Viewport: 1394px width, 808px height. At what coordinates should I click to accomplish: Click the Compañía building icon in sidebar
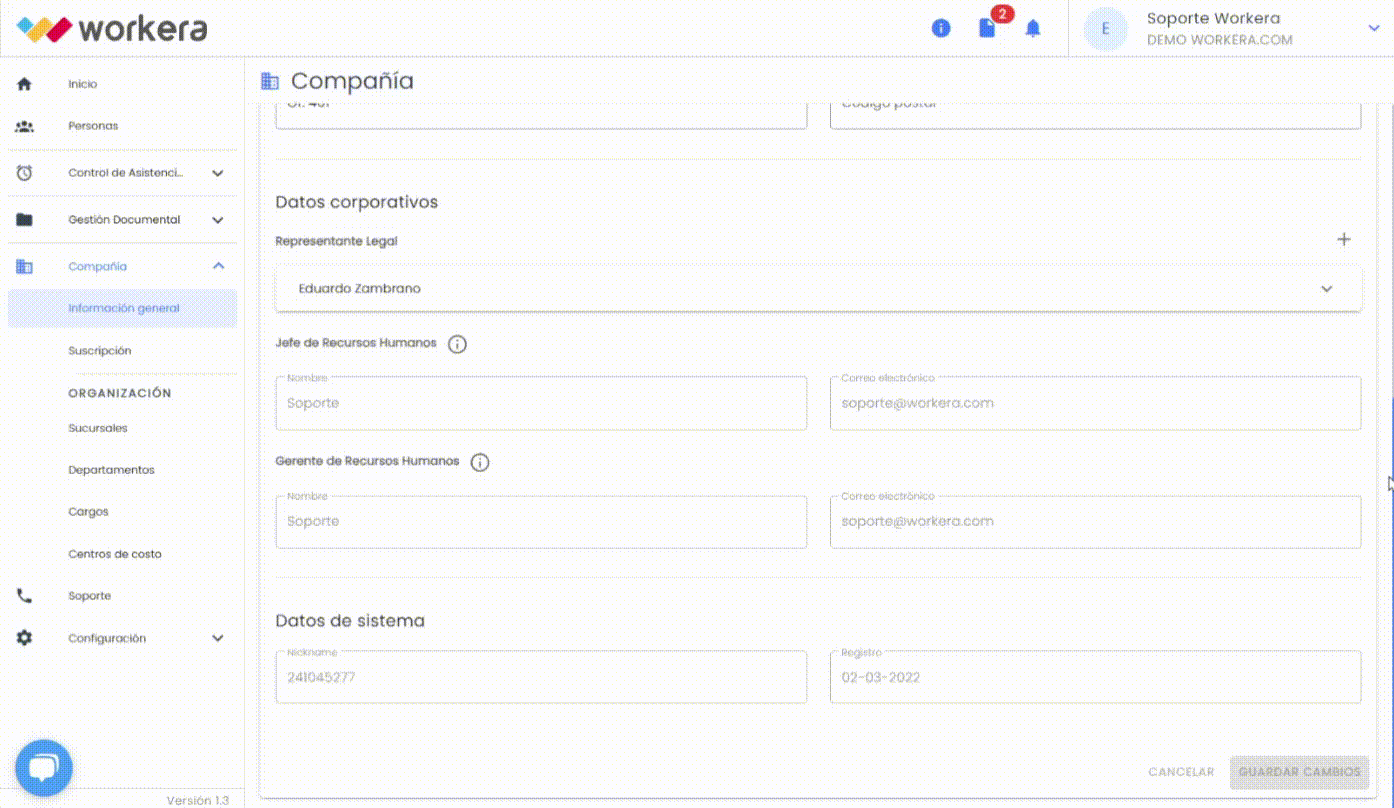(25, 267)
